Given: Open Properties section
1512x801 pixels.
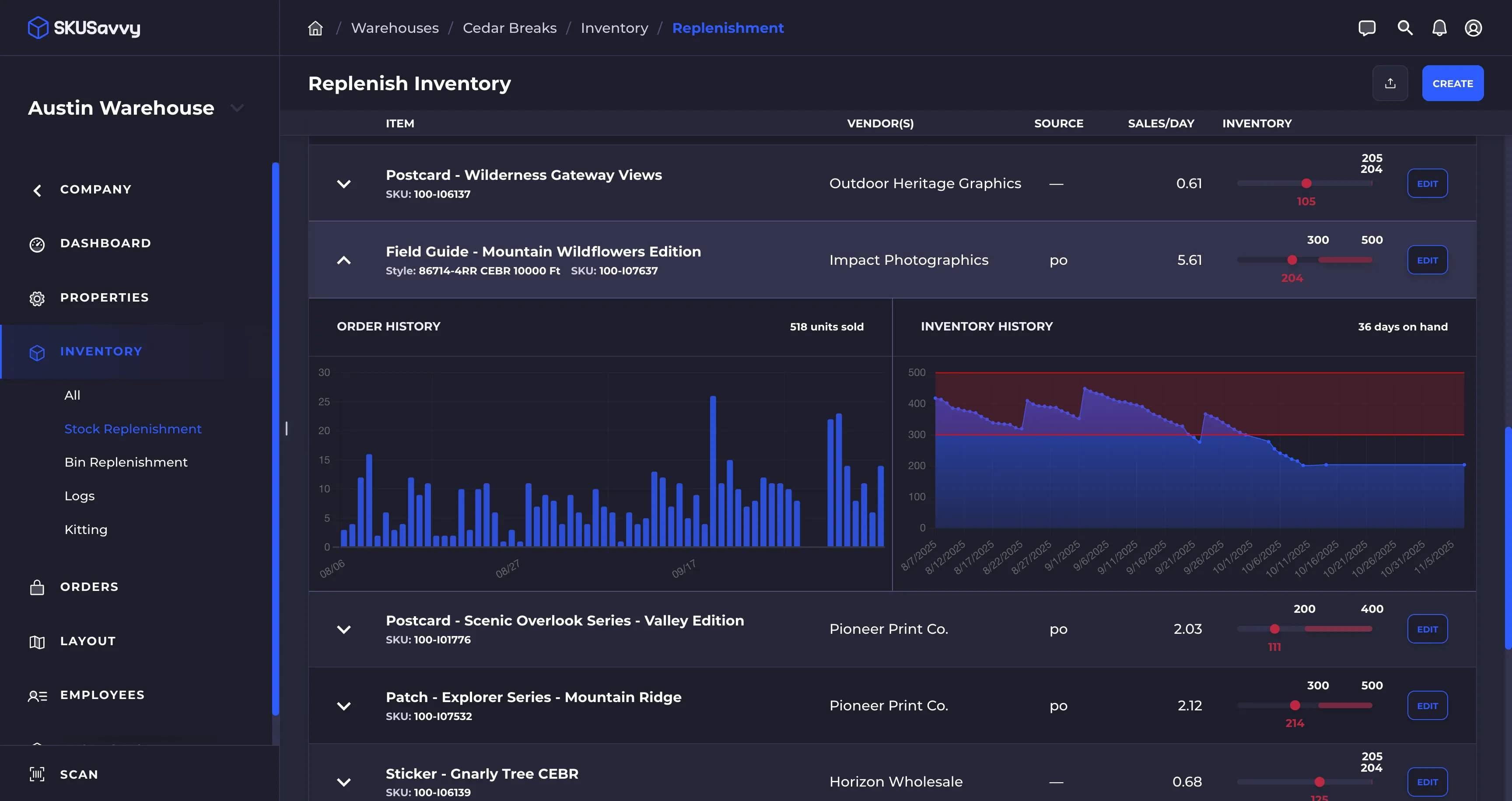Looking at the screenshot, I should (105, 297).
